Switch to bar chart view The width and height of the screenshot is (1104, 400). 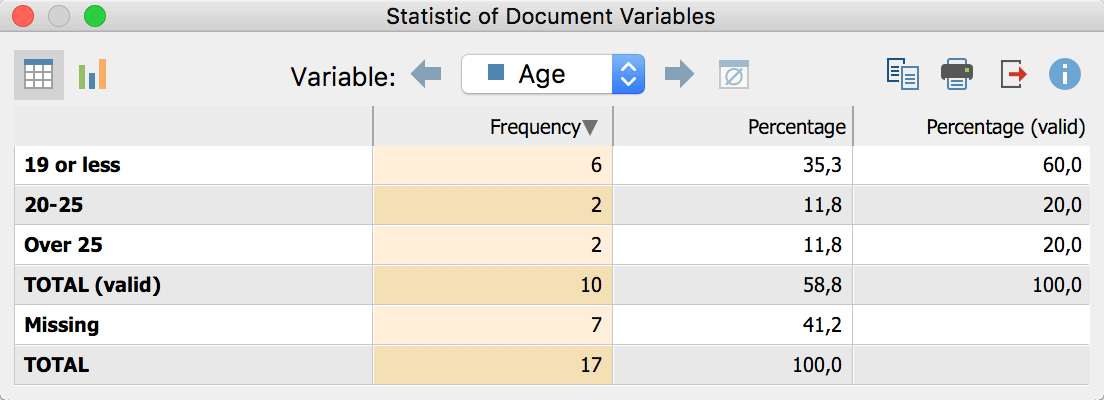pyautogui.click(x=92, y=75)
